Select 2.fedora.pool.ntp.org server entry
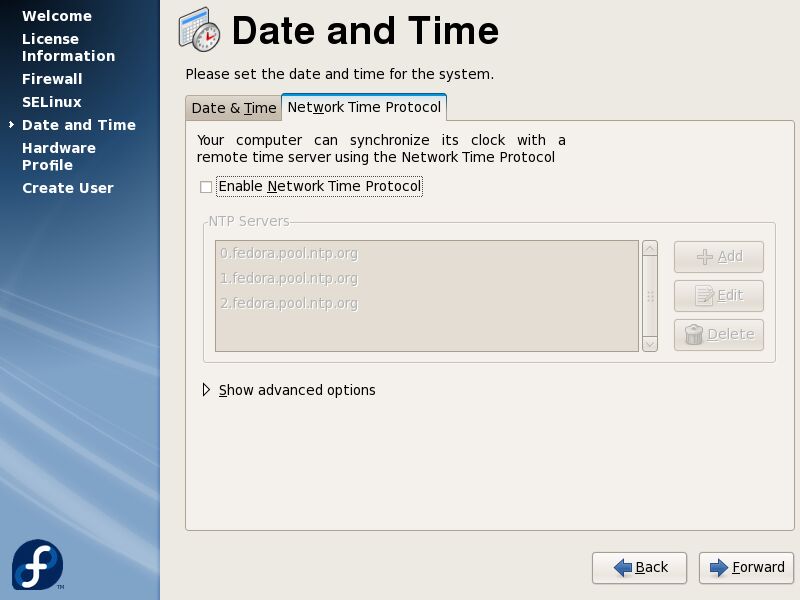The height and width of the screenshot is (600, 800). [x=427, y=304]
